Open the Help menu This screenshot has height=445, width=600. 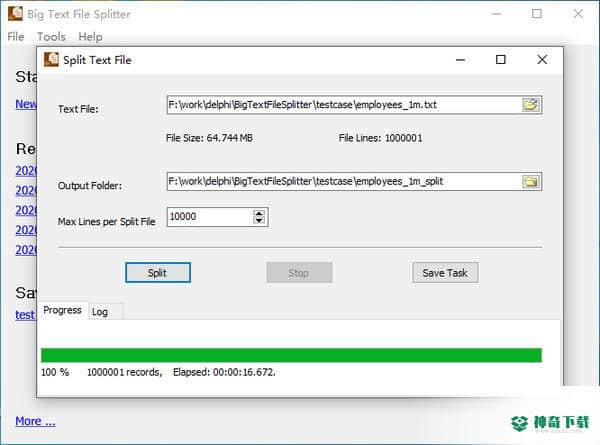90,37
